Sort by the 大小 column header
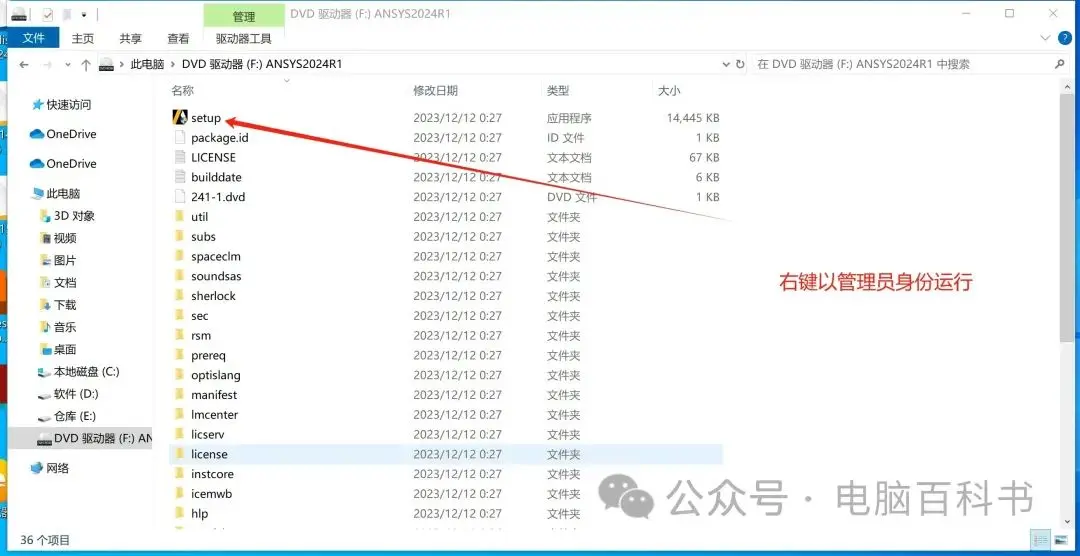Viewport: 1080px width, 556px height. 669,90
